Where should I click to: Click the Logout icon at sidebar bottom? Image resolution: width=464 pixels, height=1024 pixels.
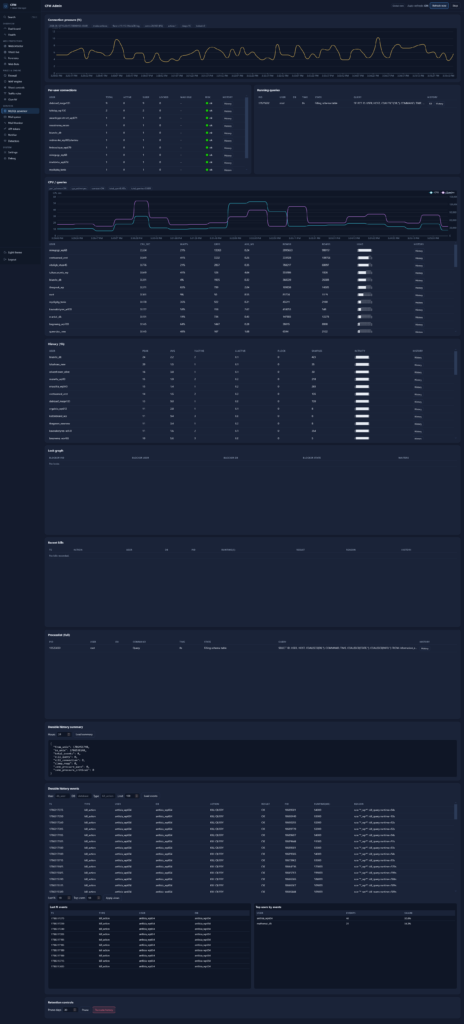(x=5, y=259)
